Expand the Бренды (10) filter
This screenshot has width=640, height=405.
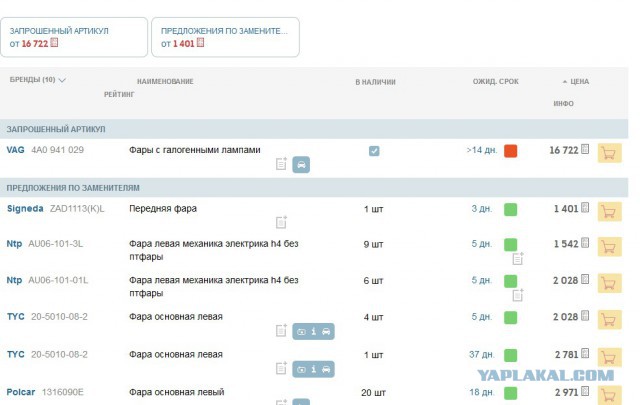(38, 80)
